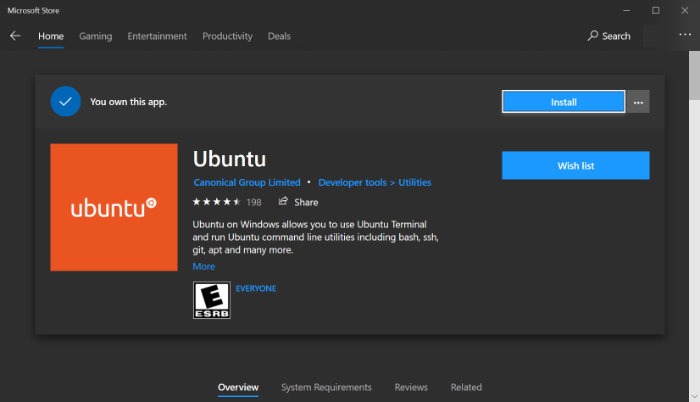The height and width of the screenshot is (402, 700).
Task: Switch to the Gaming tab
Action: coord(96,36)
